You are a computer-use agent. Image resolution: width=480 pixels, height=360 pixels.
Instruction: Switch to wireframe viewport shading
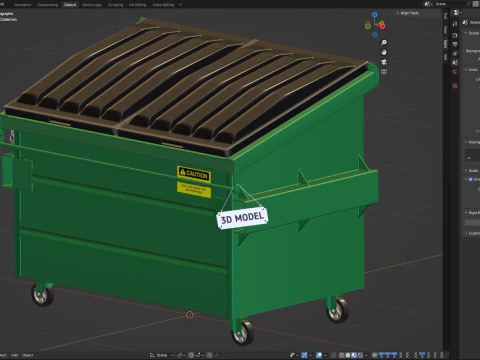pos(341,355)
